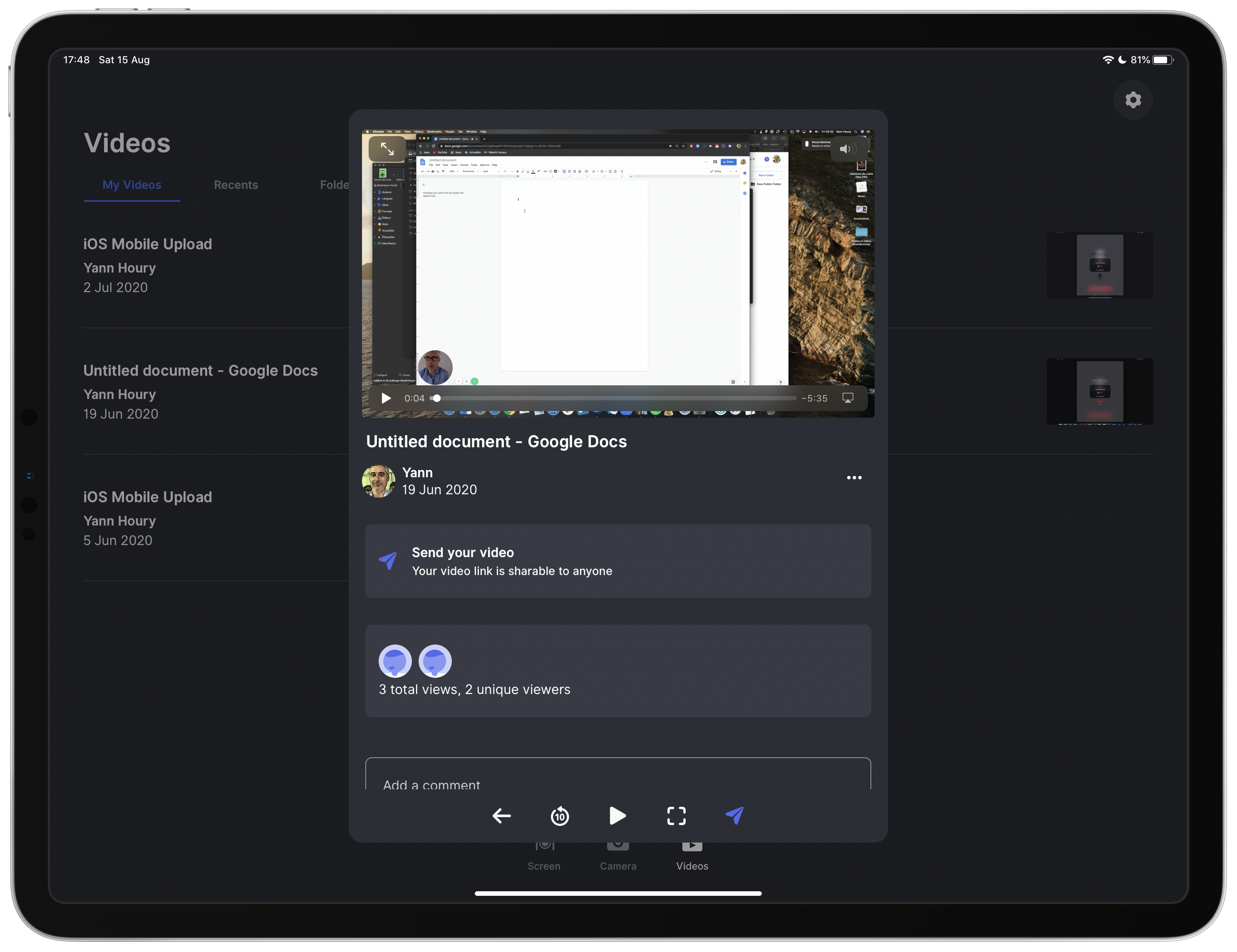Share via the blue send icon in bottom toolbar

(x=735, y=816)
